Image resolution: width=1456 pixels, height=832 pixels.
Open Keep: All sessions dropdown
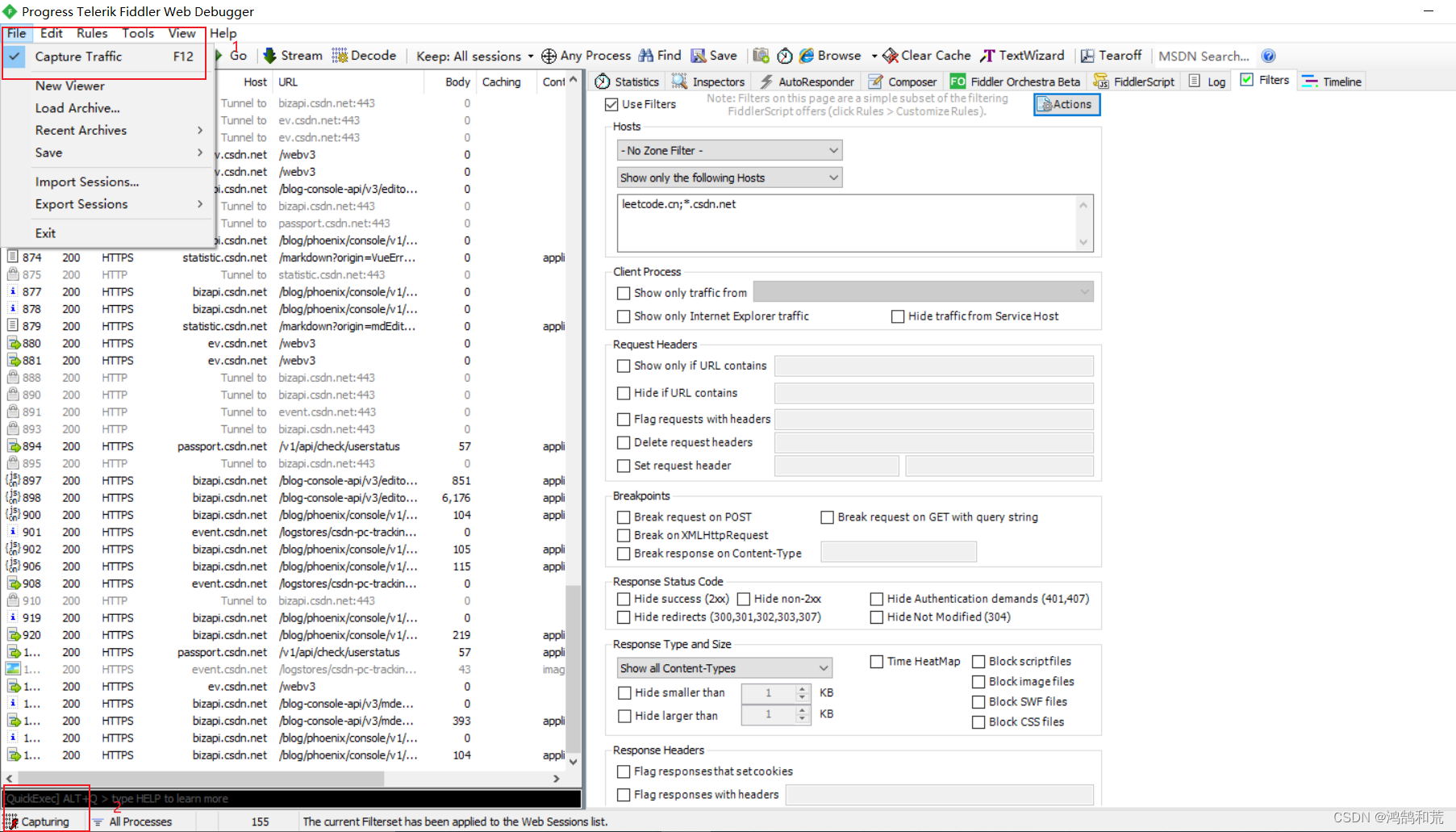point(475,56)
